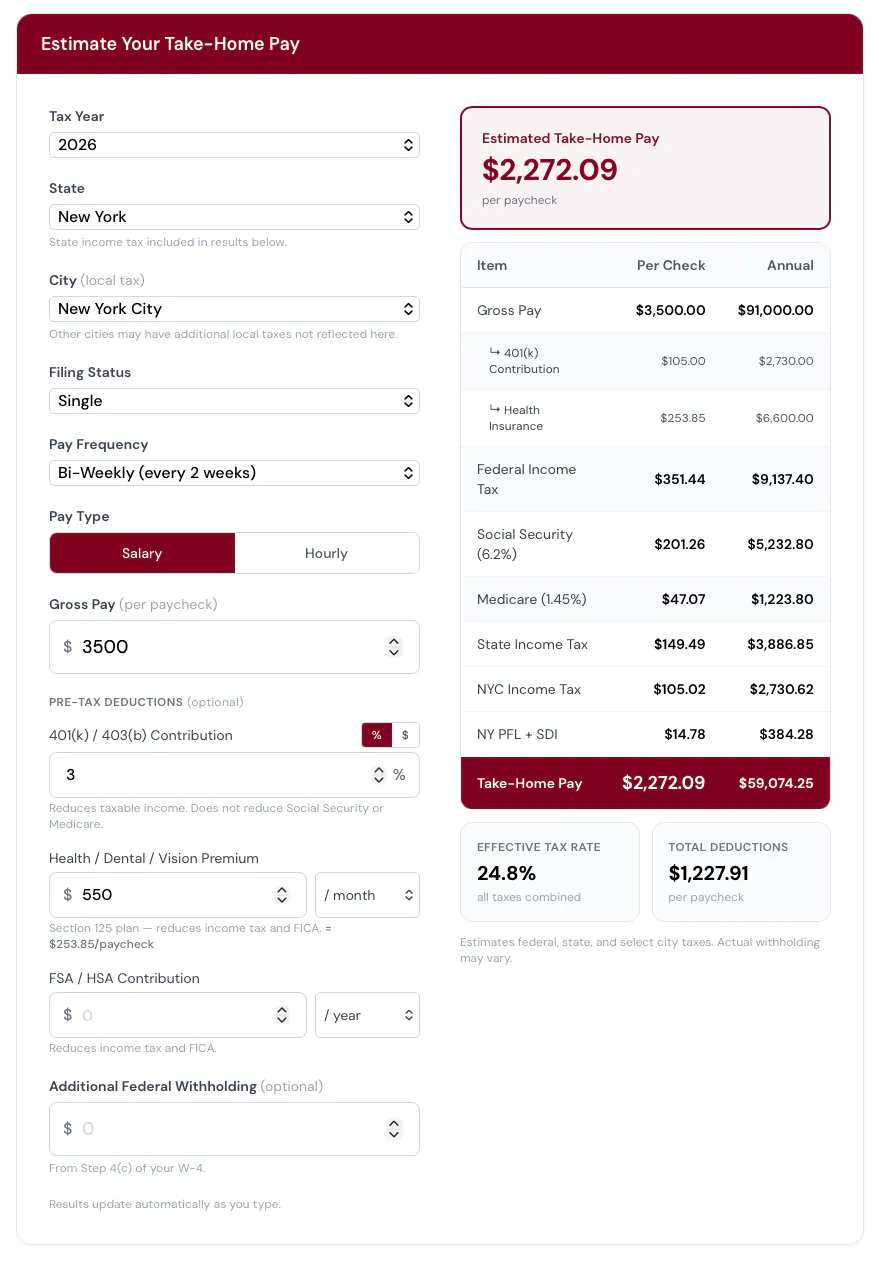Screen dimensions: 879x1265
Task: Toggle 401(k) contribution to dollar mode
Action: [405, 735]
